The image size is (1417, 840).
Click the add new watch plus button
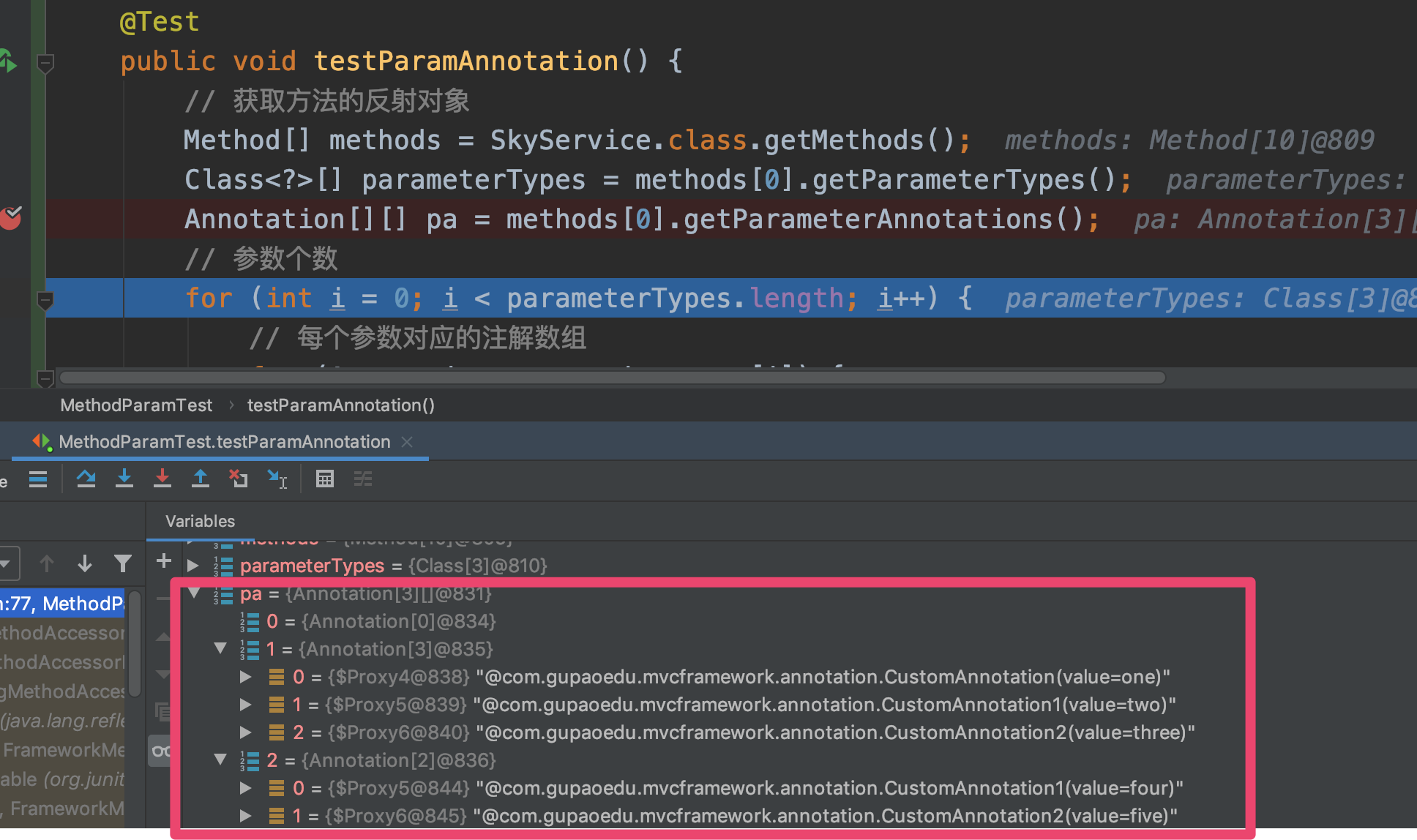coord(164,561)
